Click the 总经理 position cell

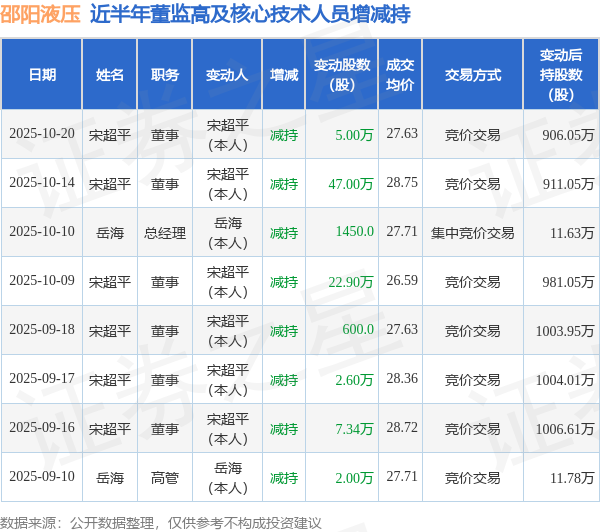click(x=165, y=233)
